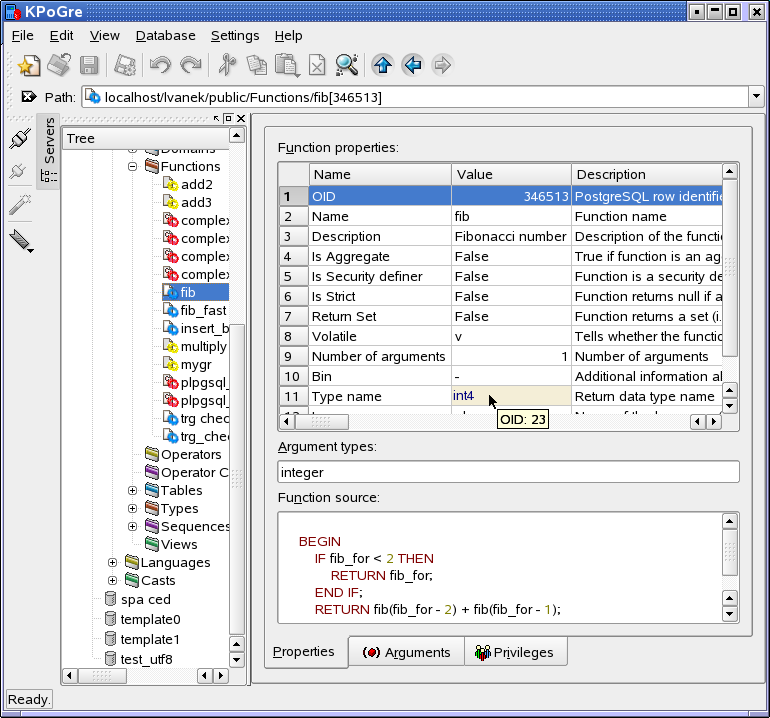Expand the Tables tree node
This screenshot has width=770, height=718.
(133, 491)
